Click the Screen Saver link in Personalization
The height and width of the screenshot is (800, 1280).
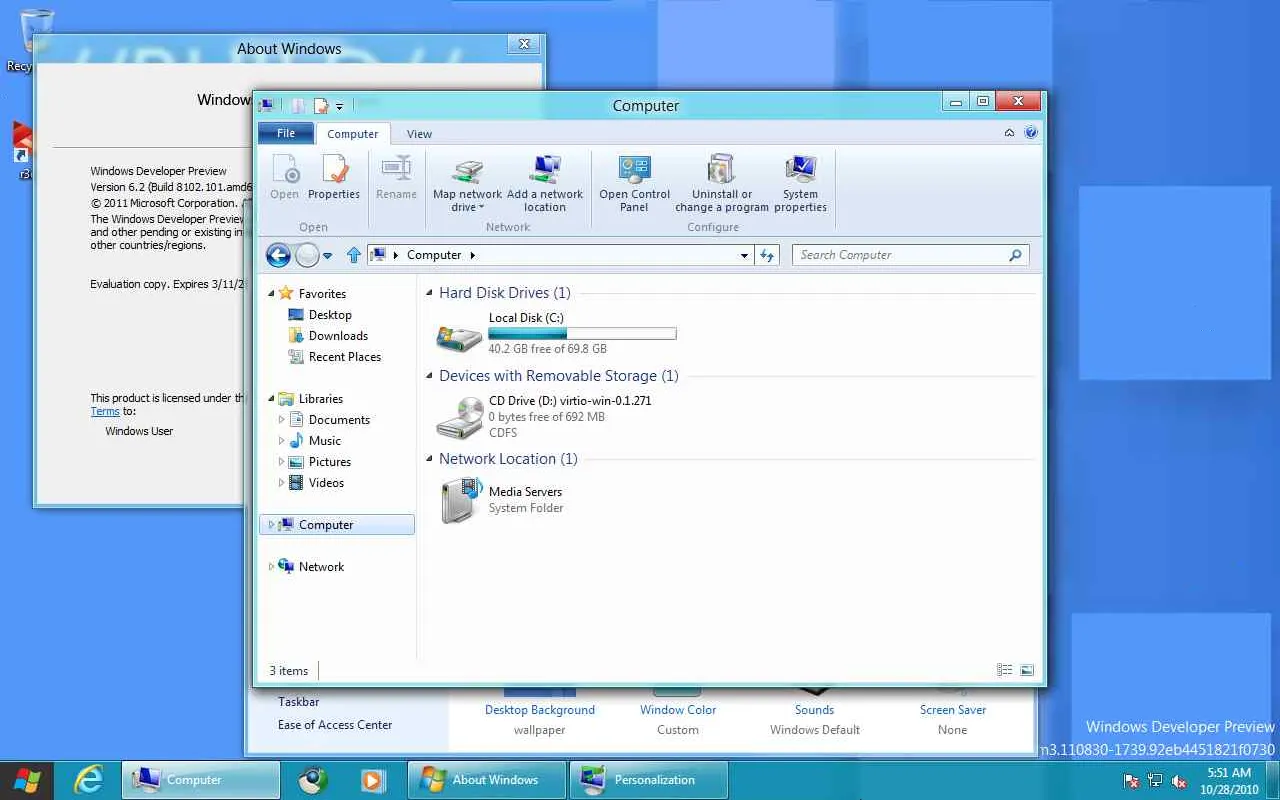[953, 710]
